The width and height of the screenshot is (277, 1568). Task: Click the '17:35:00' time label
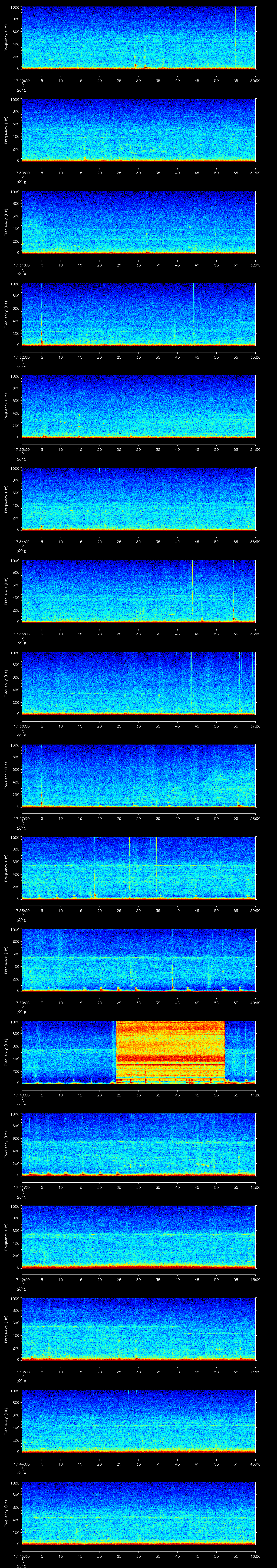(x=21, y=634)
